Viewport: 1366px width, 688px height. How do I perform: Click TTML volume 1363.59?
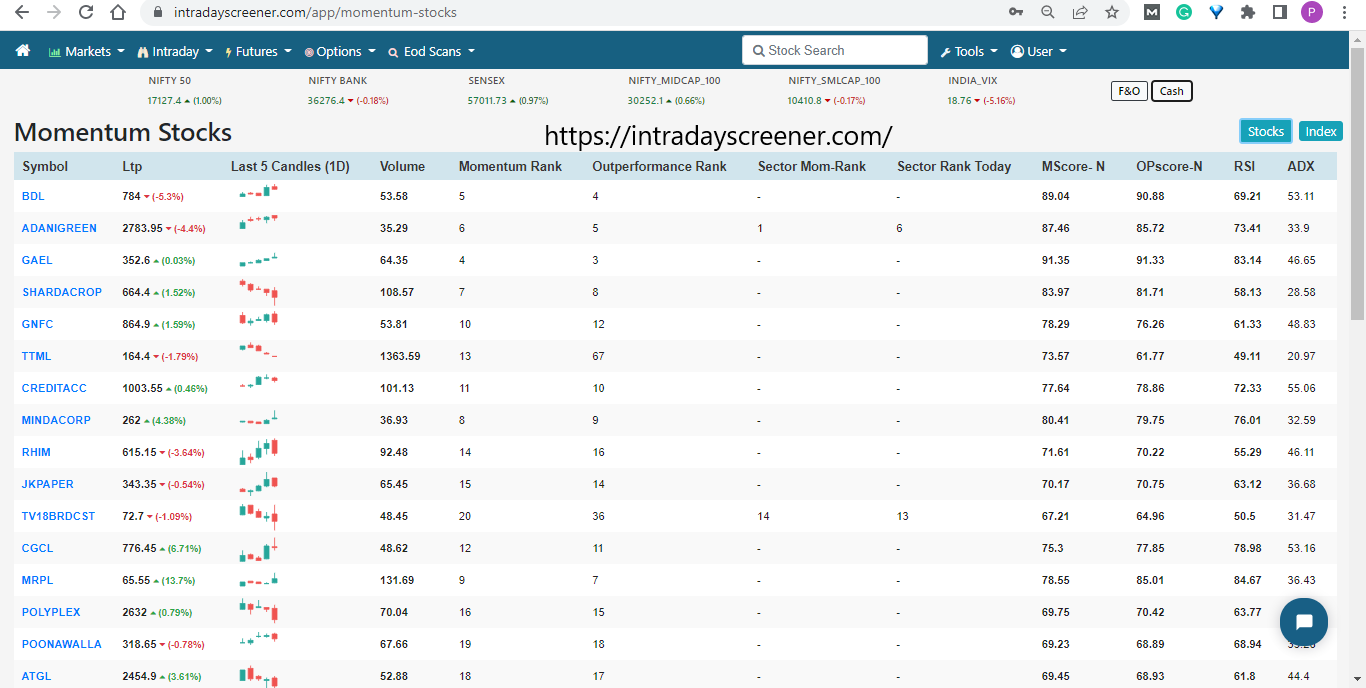[400, 356]
